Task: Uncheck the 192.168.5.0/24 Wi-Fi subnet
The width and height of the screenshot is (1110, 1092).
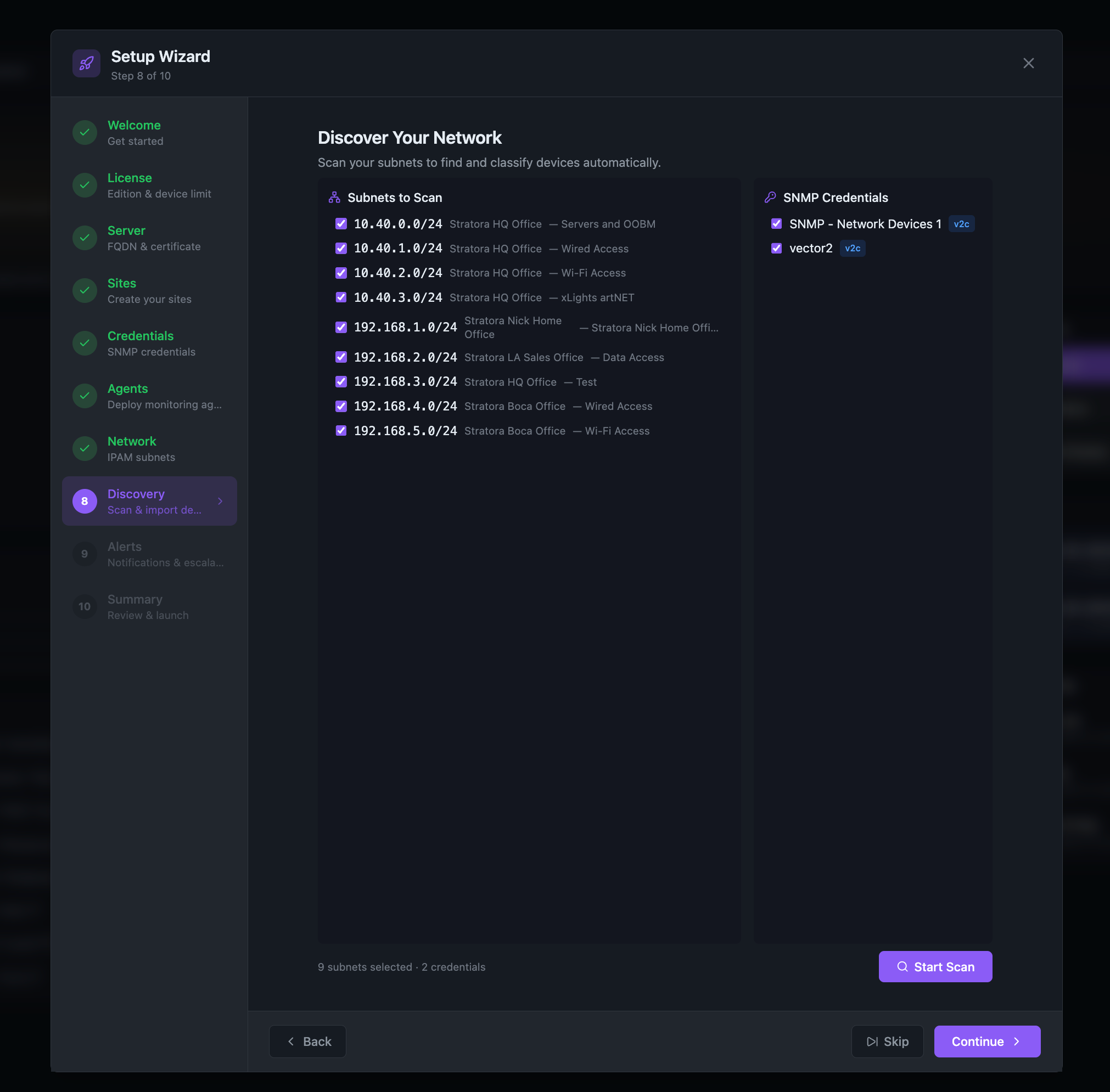Action: 341,430
